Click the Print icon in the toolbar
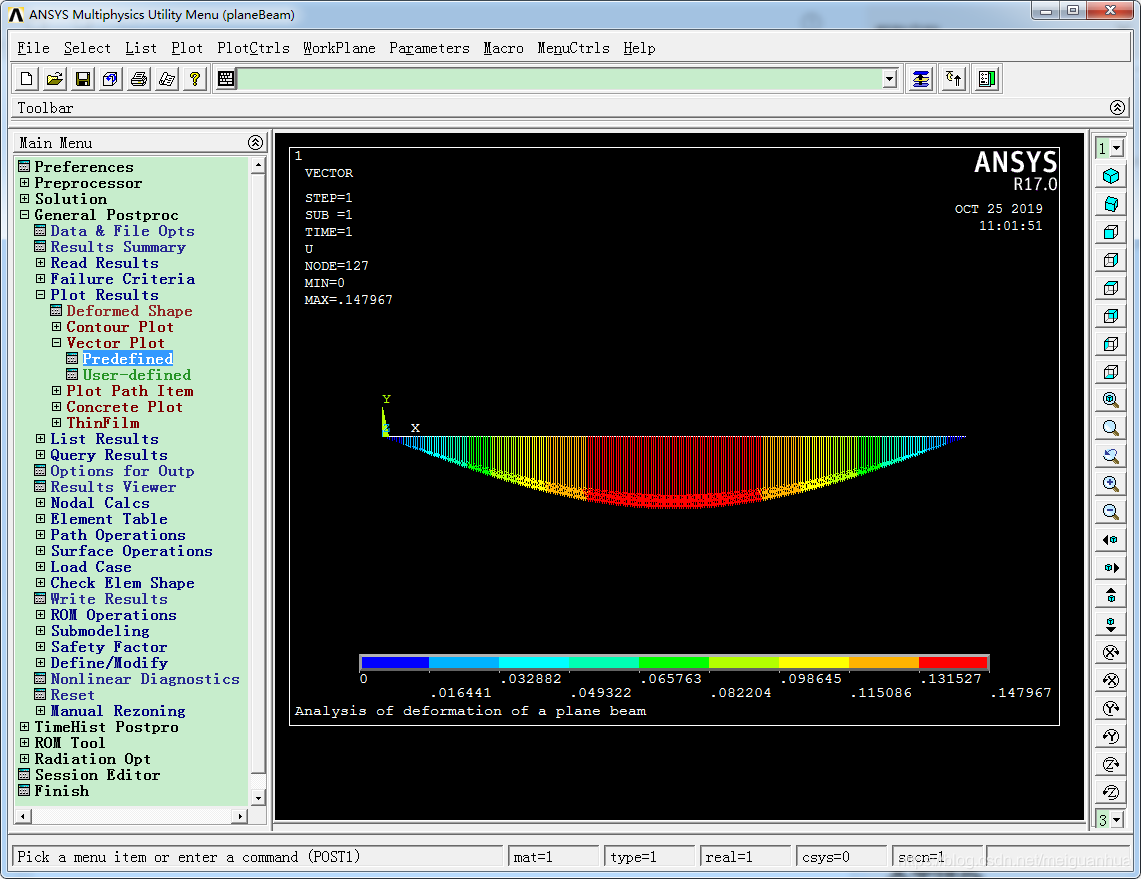 (x=140, y=79)
